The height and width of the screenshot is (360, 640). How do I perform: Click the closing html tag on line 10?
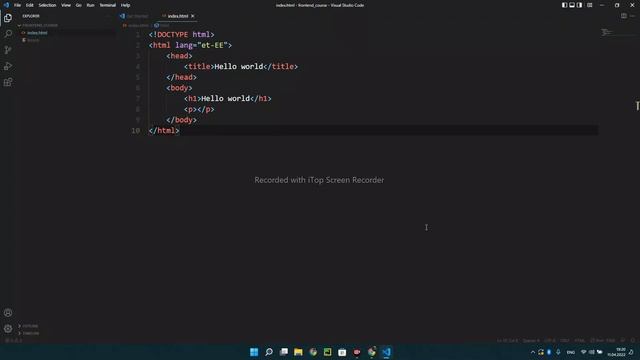click(164, 131)
